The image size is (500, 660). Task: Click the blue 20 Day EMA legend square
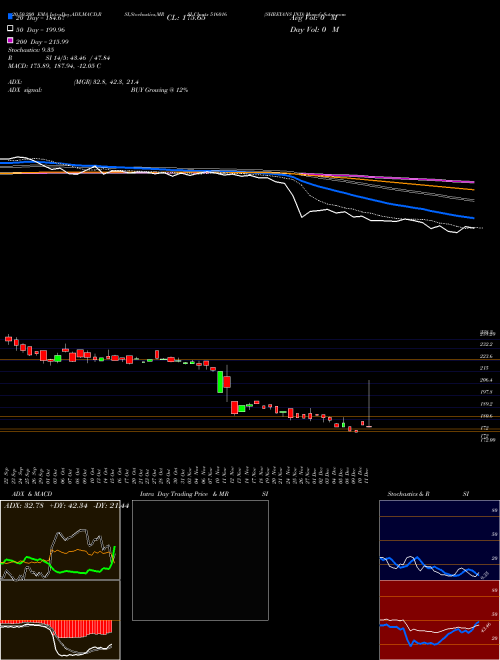pyautogui.click(x=10, y=16)
